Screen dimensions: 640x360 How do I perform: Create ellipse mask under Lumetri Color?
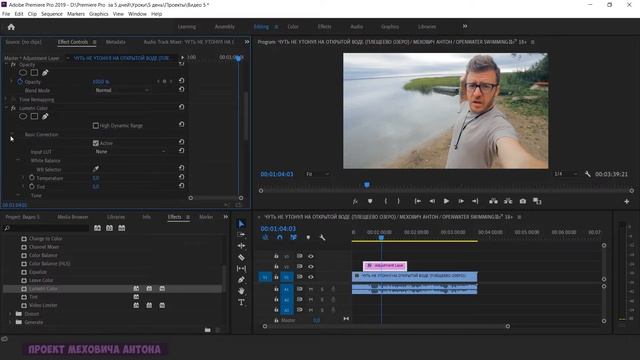click(23, 116)
